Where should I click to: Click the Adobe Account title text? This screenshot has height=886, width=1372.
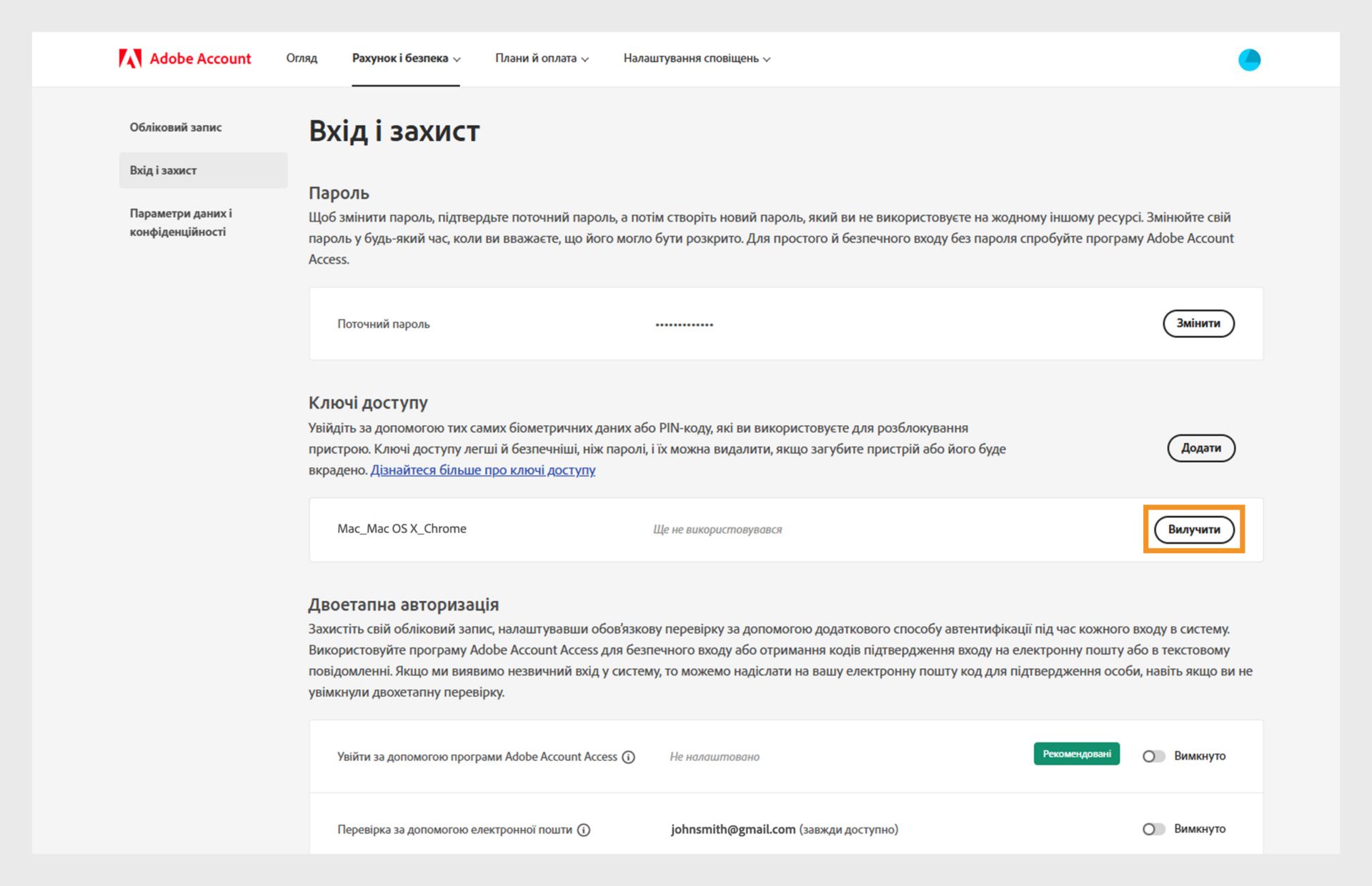pos(200,59)
